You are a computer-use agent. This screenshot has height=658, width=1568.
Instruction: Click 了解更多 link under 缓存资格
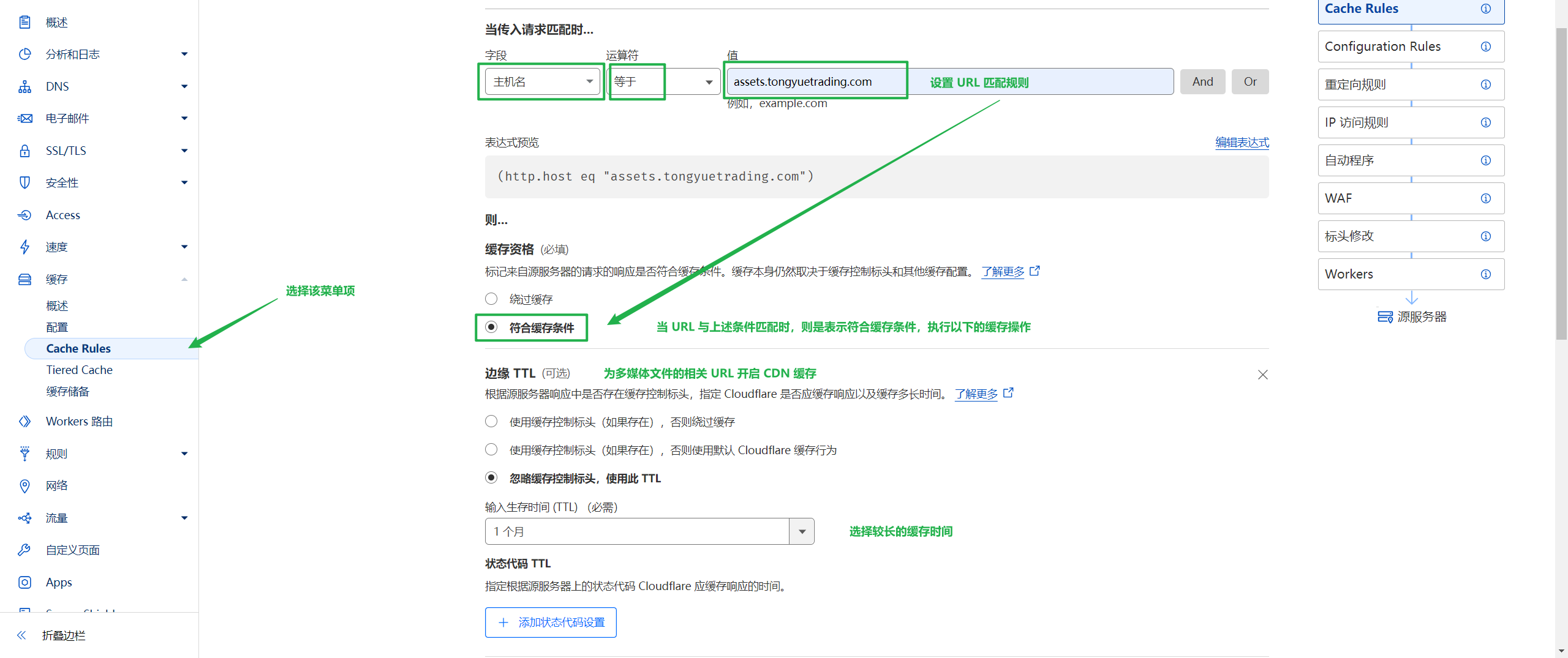[1003, 271]
